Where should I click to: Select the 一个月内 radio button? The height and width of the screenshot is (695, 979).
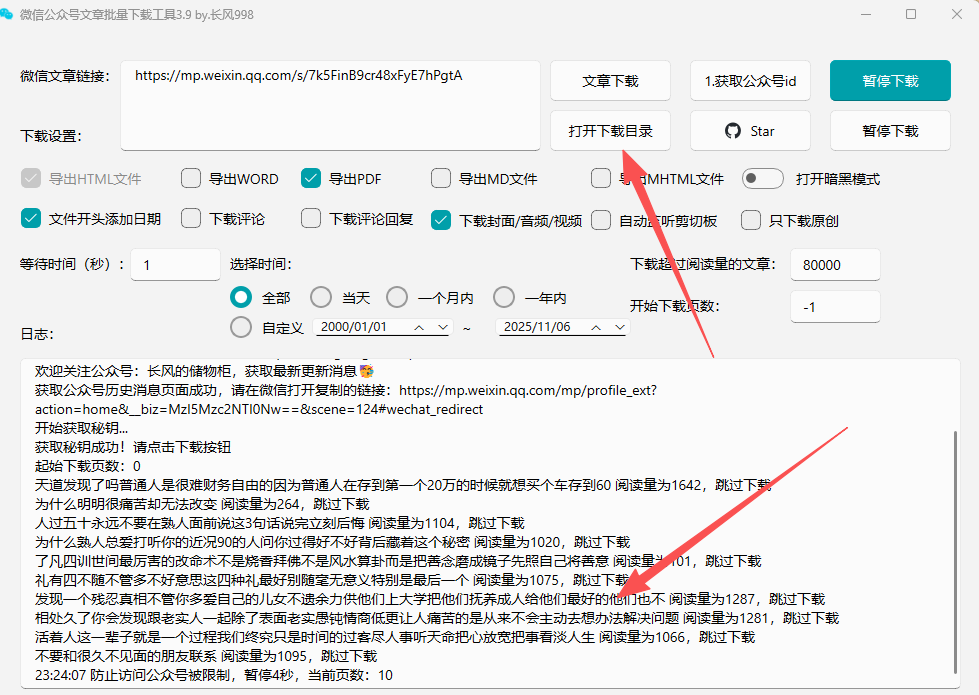click(x=396, y=297)
